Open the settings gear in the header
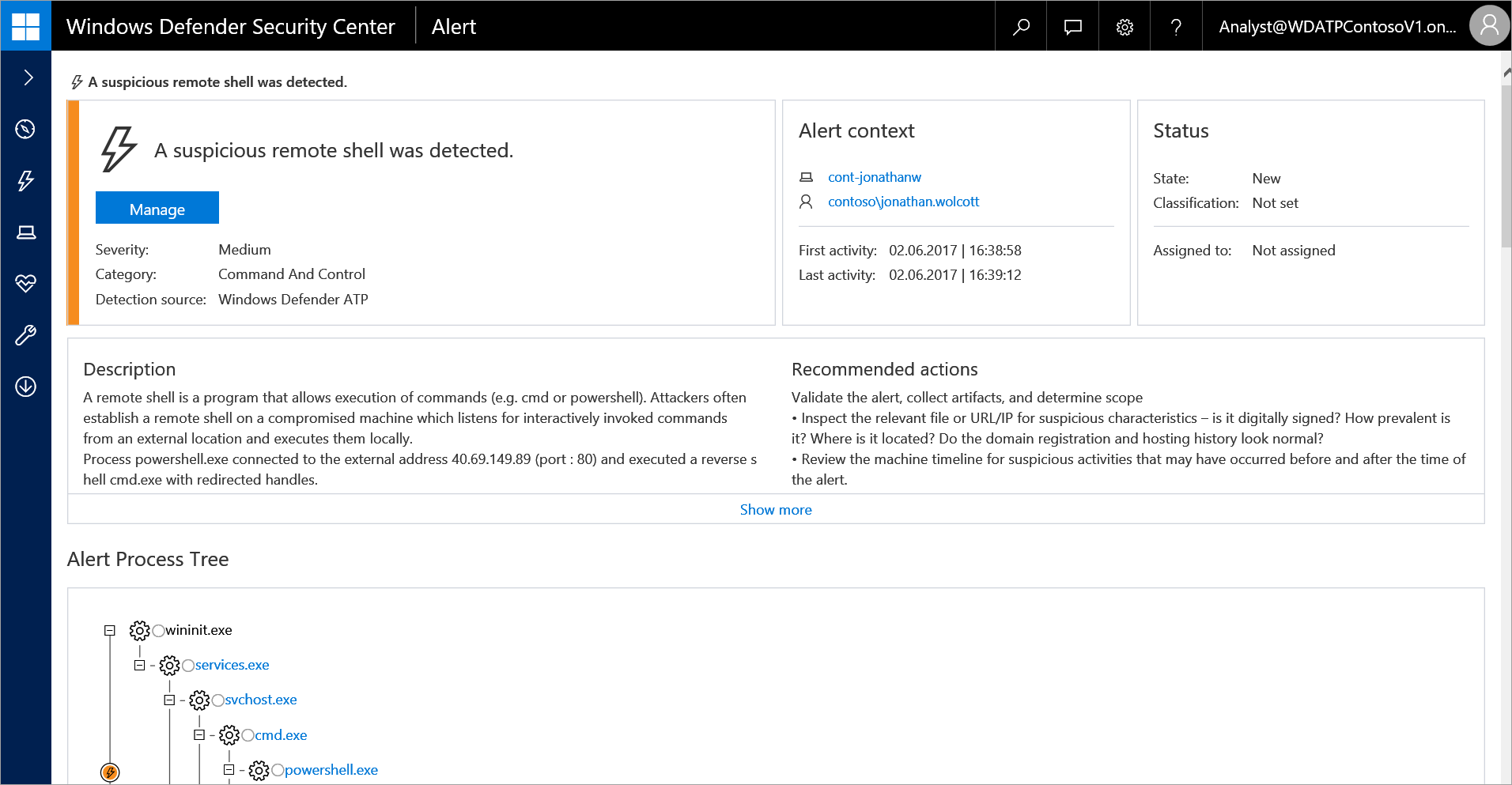The image size is (1512, 785). pos(1125,26)
